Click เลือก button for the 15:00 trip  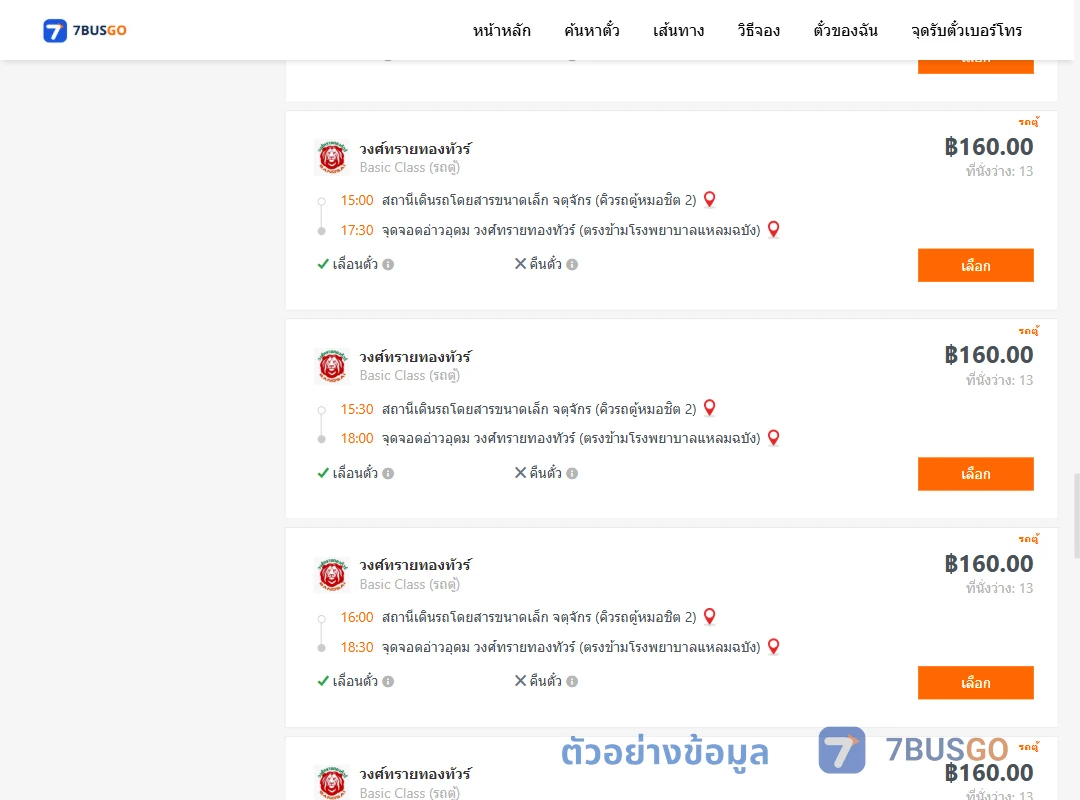tap(975, 265)
